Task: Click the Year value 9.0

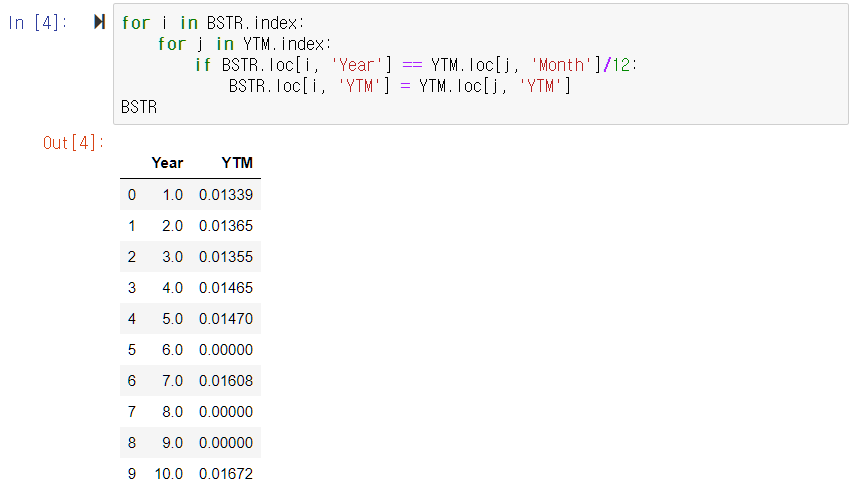Action: (172, 442)
